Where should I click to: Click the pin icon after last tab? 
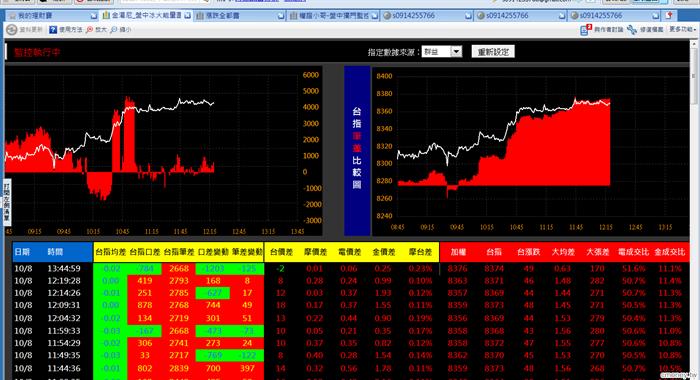pyautogui.click(x=669, y=16)
